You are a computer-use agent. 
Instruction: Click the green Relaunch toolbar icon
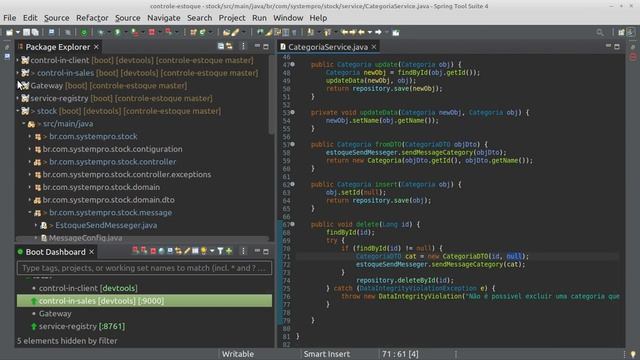84,32
